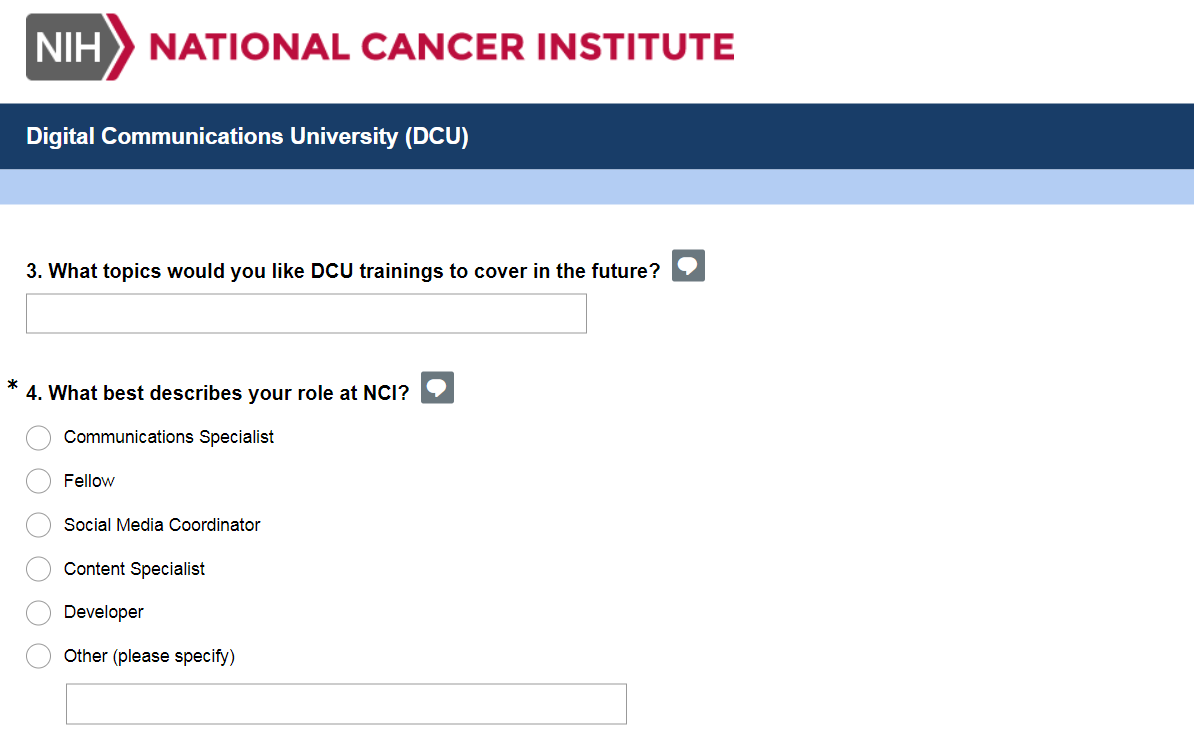Open the comment icon beside question 4
The height and width of the screenshot is (746, 1194).
[x=437, y=388]
